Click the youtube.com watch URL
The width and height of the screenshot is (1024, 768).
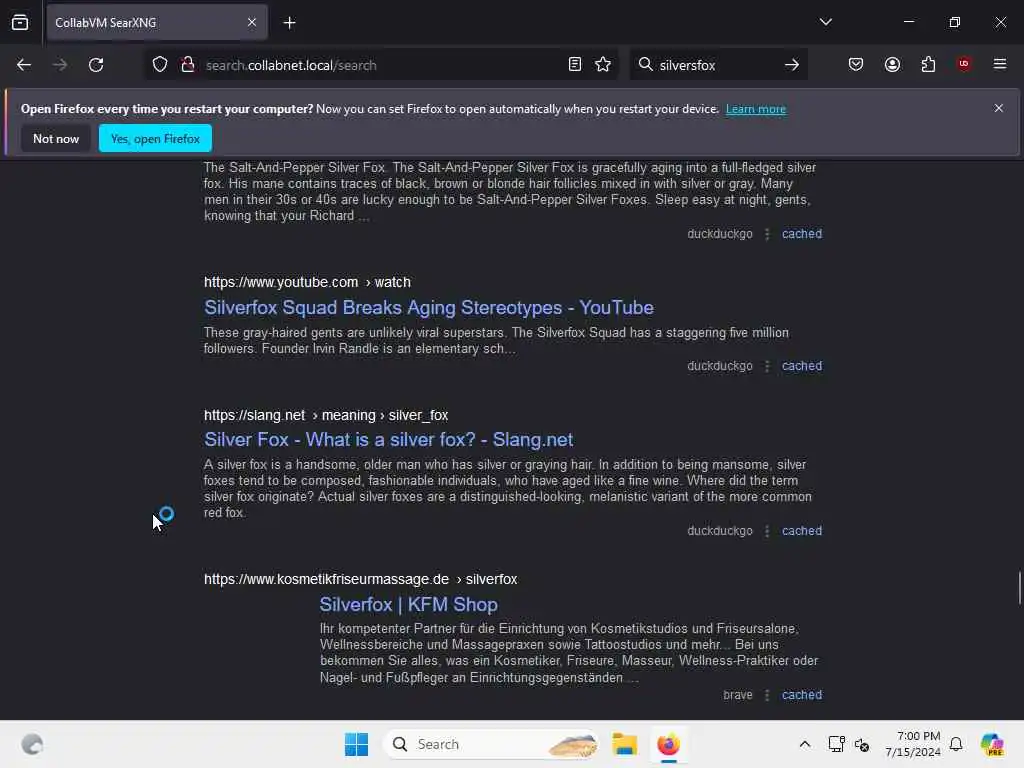click(307, 282)
